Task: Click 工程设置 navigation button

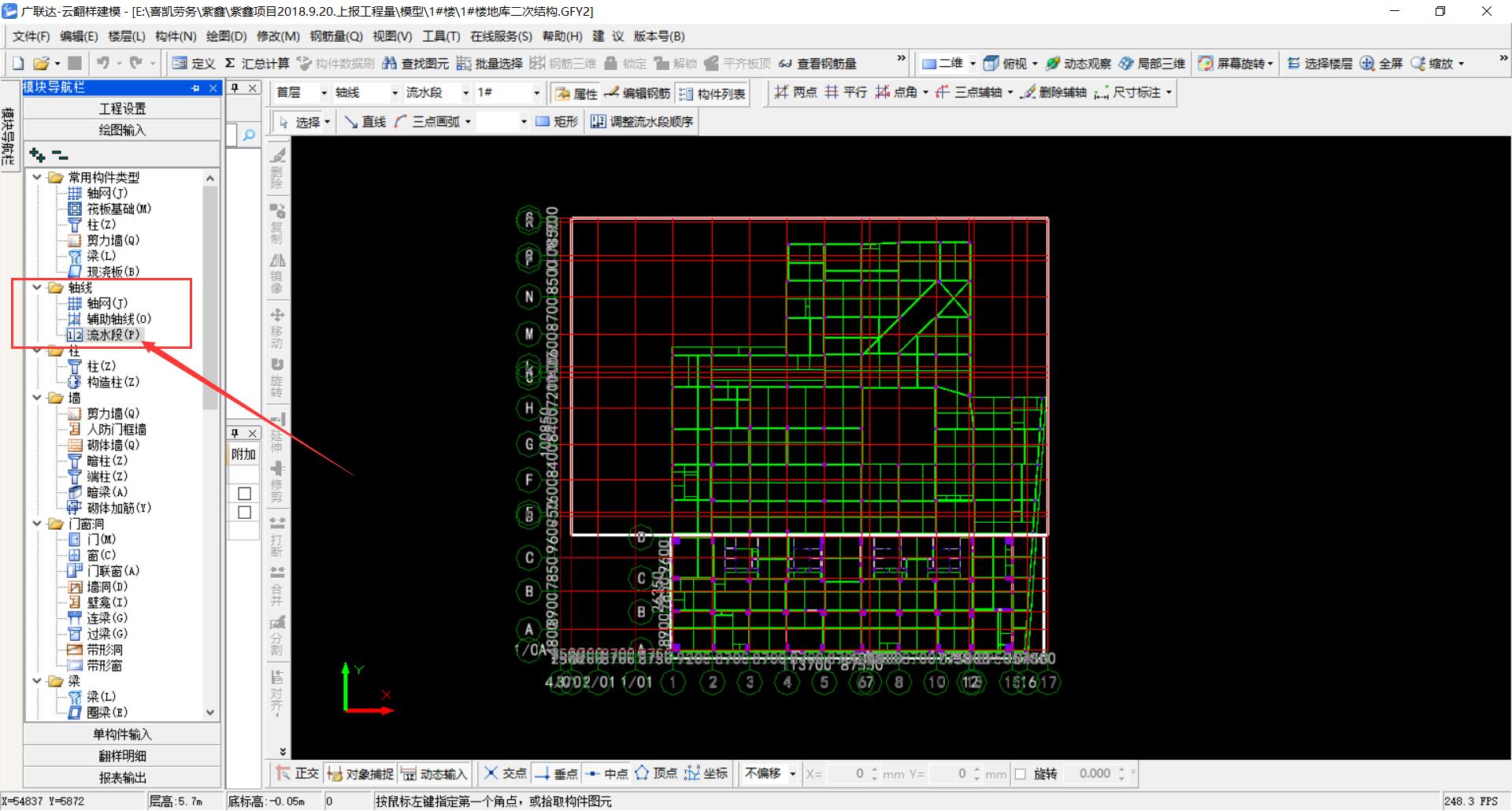Action: pyautogui.click(x=122, y=109)
